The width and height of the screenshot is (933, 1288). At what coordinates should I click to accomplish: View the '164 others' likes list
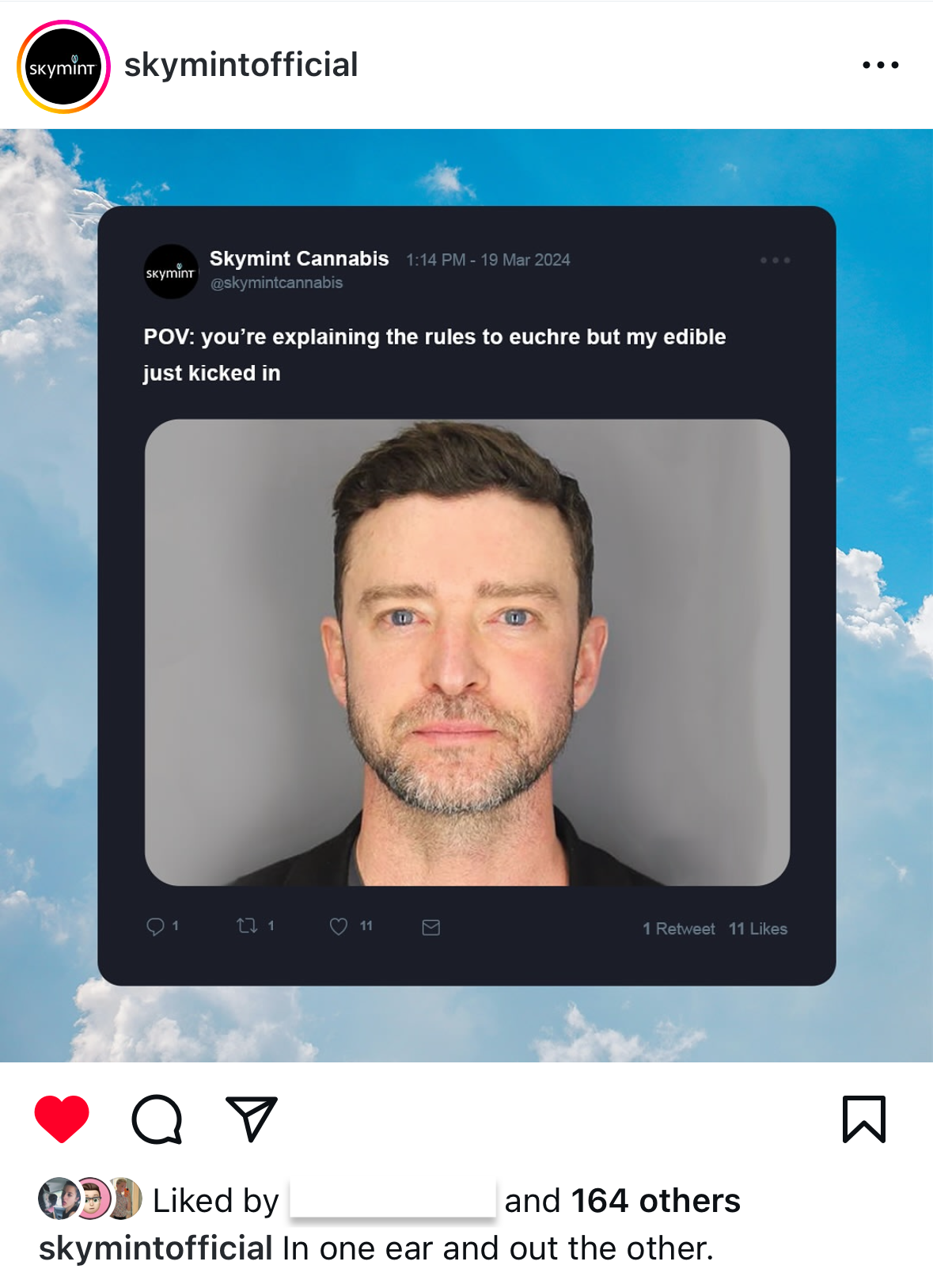[655, 1201]
